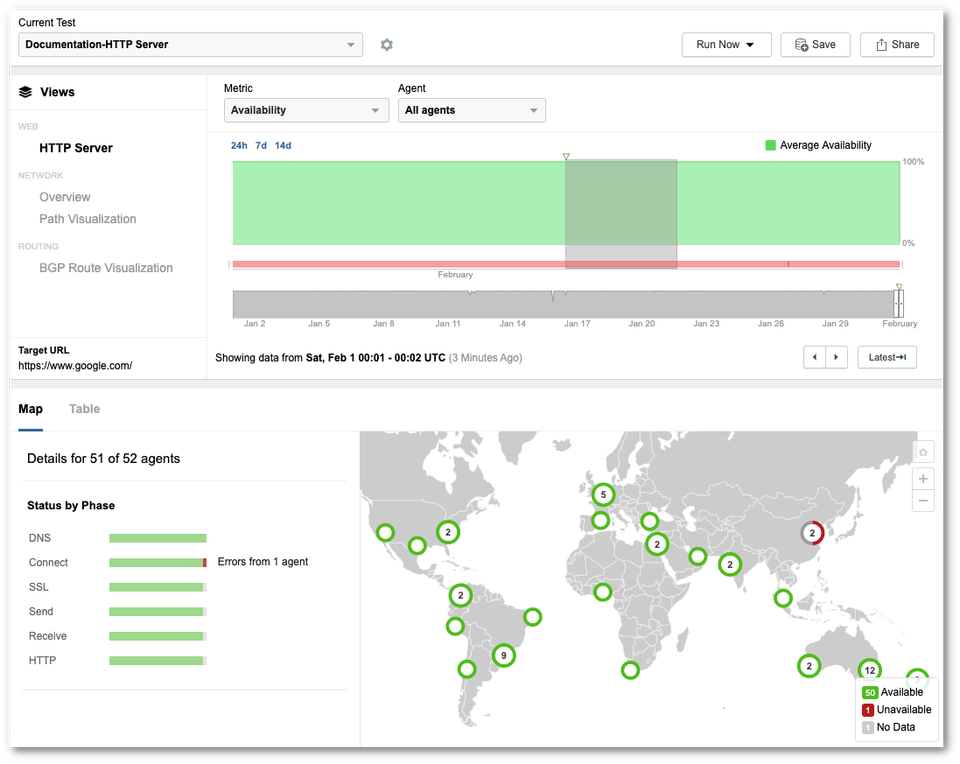Open test settings gear icon
The image size is (960, 764).
pyautogui.click(x=387, y=45)
